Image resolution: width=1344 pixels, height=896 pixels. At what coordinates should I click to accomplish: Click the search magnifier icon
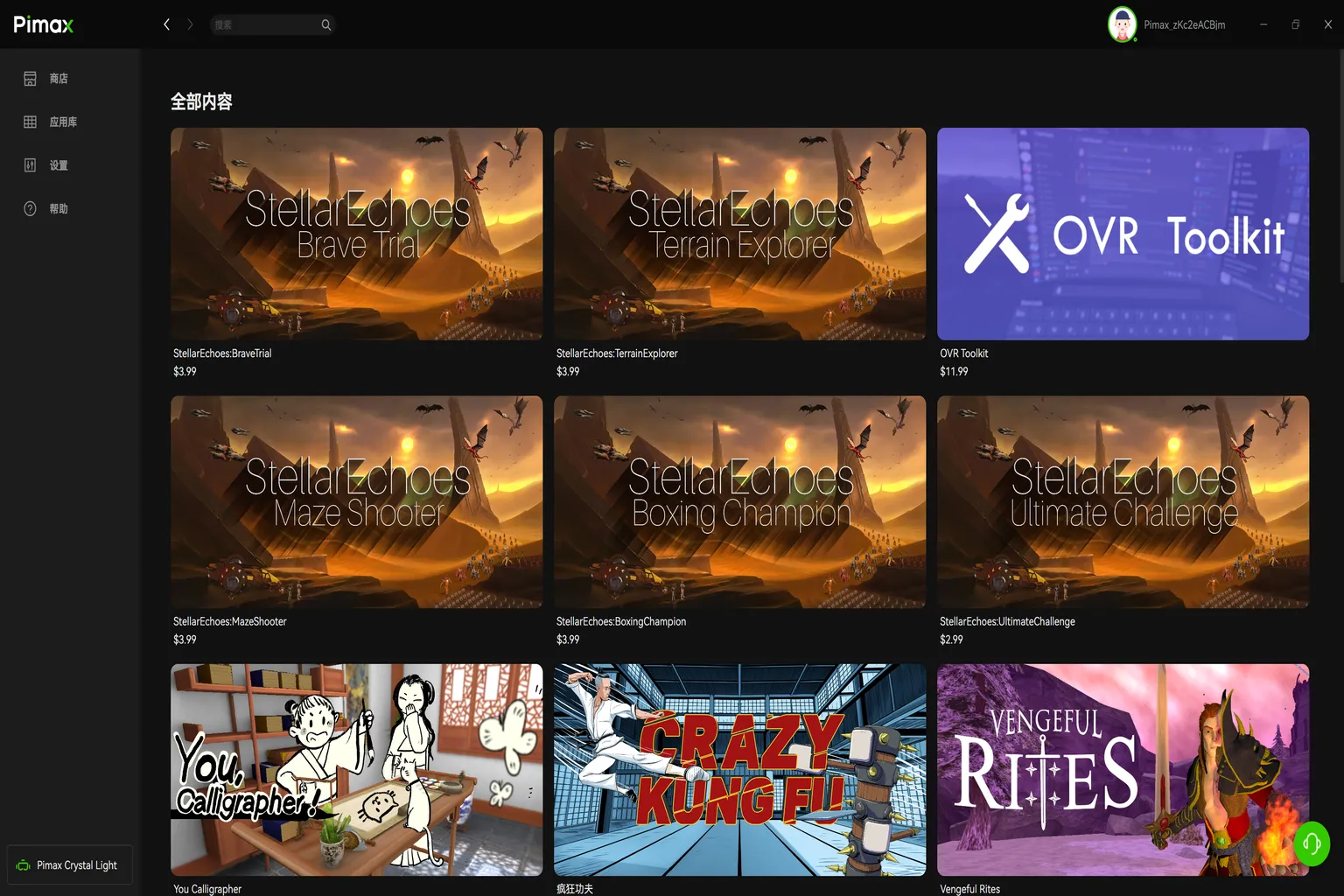(326, 24)
